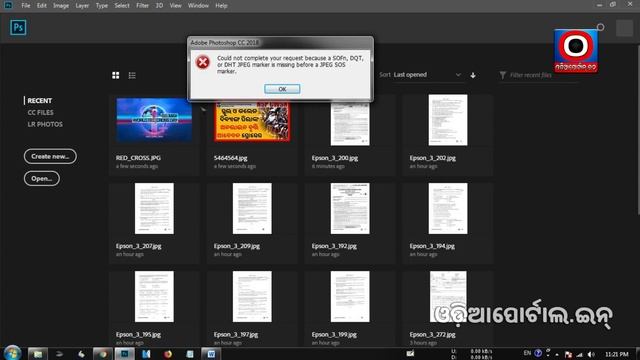
Task: Click the user profile square at top right
Action: coord(624,28)
